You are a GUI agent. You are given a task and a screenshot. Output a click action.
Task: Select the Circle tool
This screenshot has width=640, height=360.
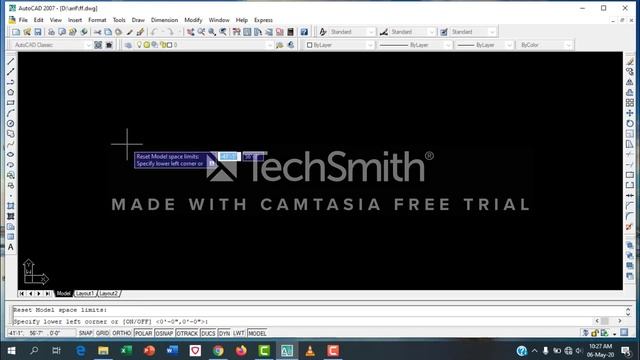[x=11, y=123]
